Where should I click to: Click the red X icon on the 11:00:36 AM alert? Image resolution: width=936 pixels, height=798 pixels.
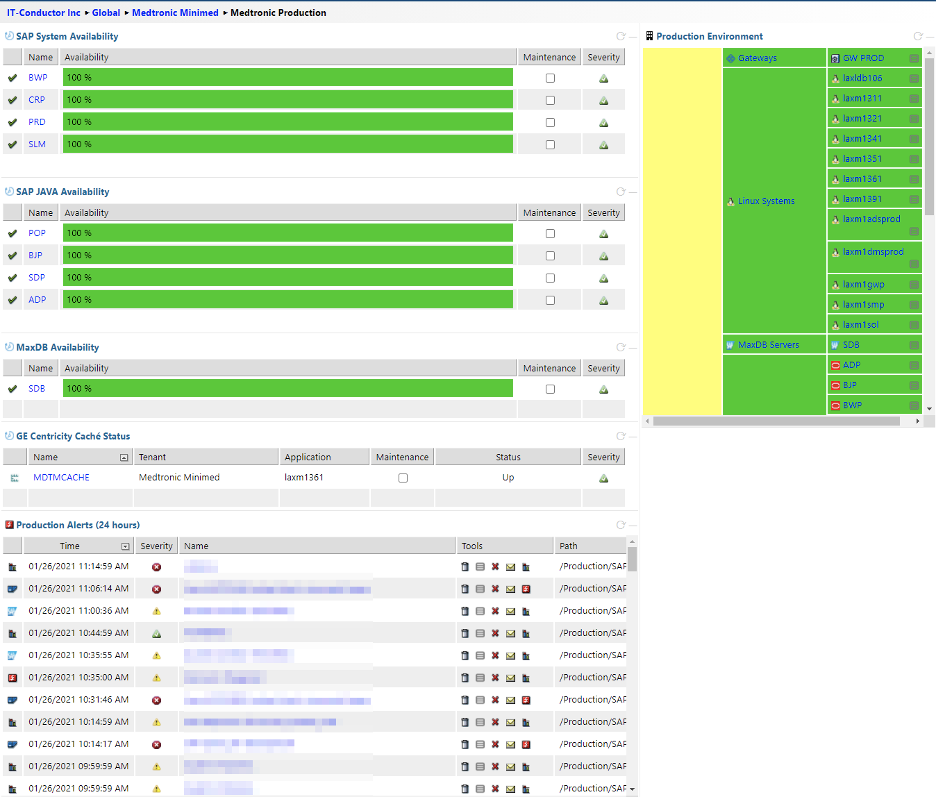495,611
